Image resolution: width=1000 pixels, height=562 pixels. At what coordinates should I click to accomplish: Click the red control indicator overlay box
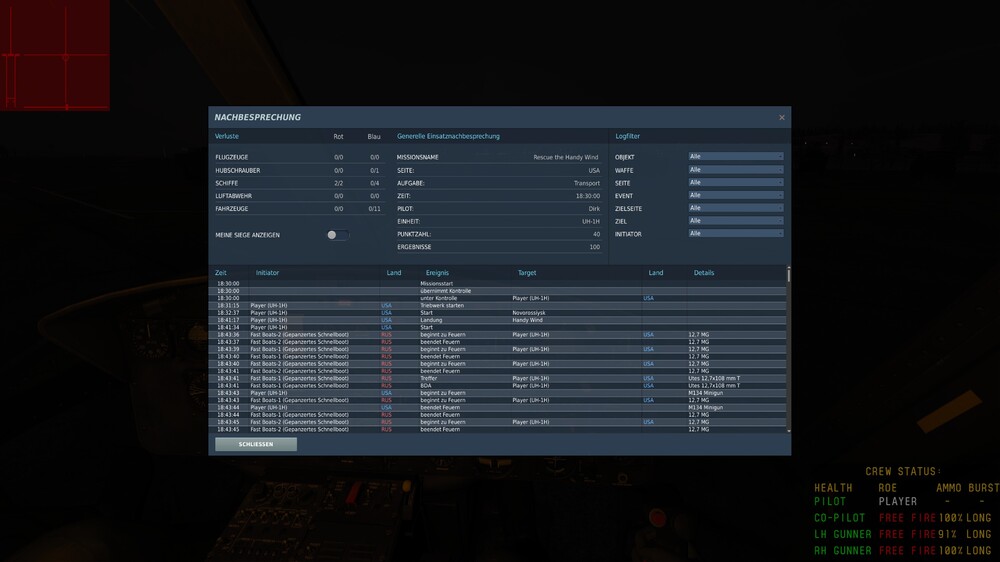coord(55,55)
